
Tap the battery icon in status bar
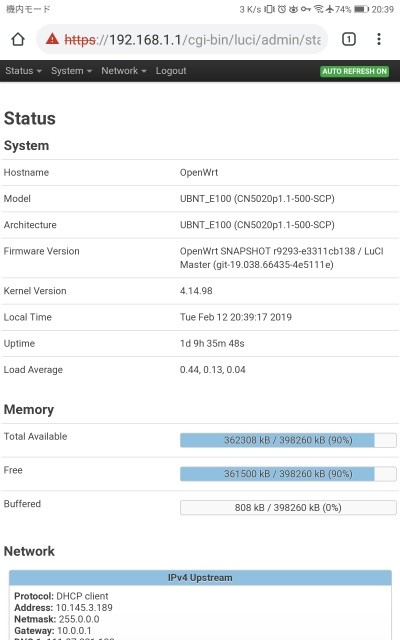[x=361, y=9]
